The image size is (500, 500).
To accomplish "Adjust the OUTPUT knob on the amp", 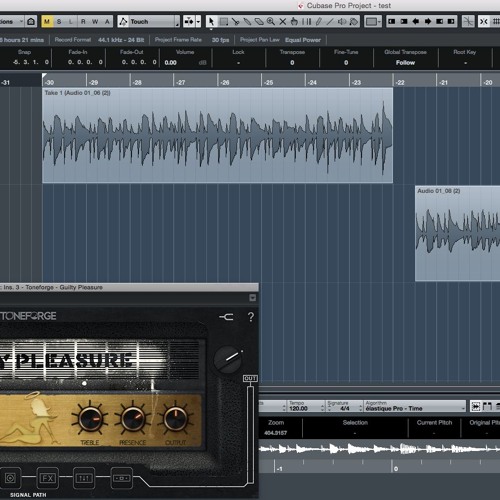I will click(x=176, y=419).
